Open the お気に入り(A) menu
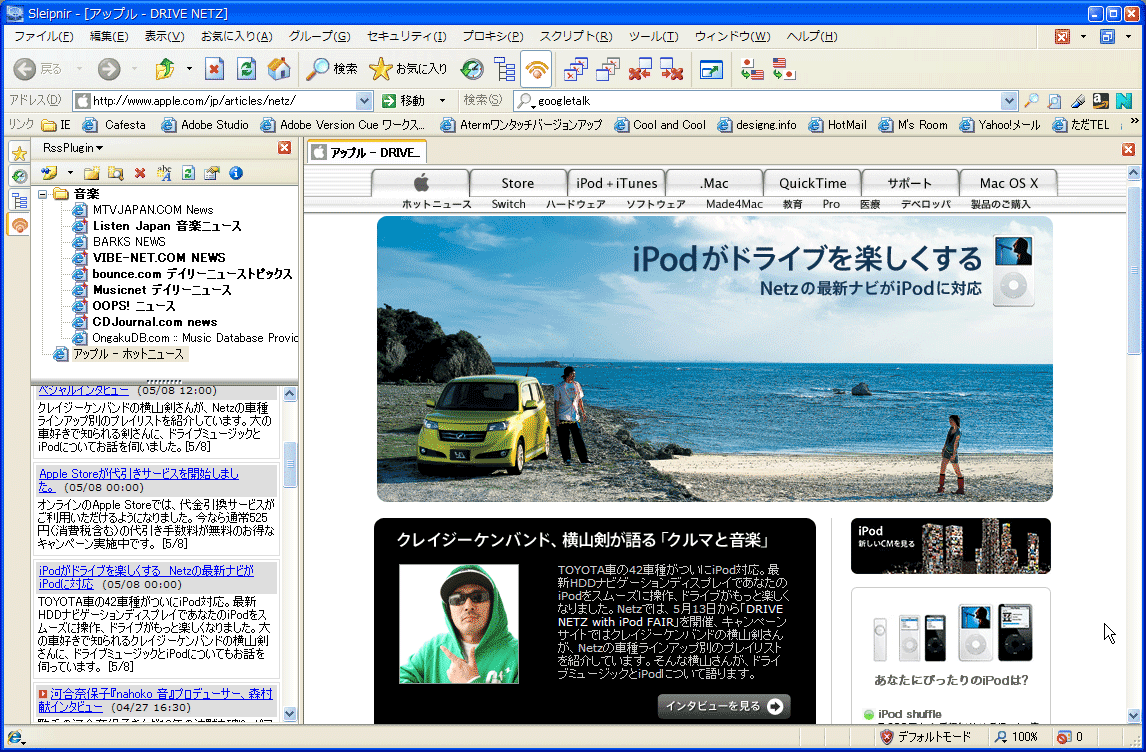Image resolution: width=1146 pixels, height=752 pixels. 236,37
